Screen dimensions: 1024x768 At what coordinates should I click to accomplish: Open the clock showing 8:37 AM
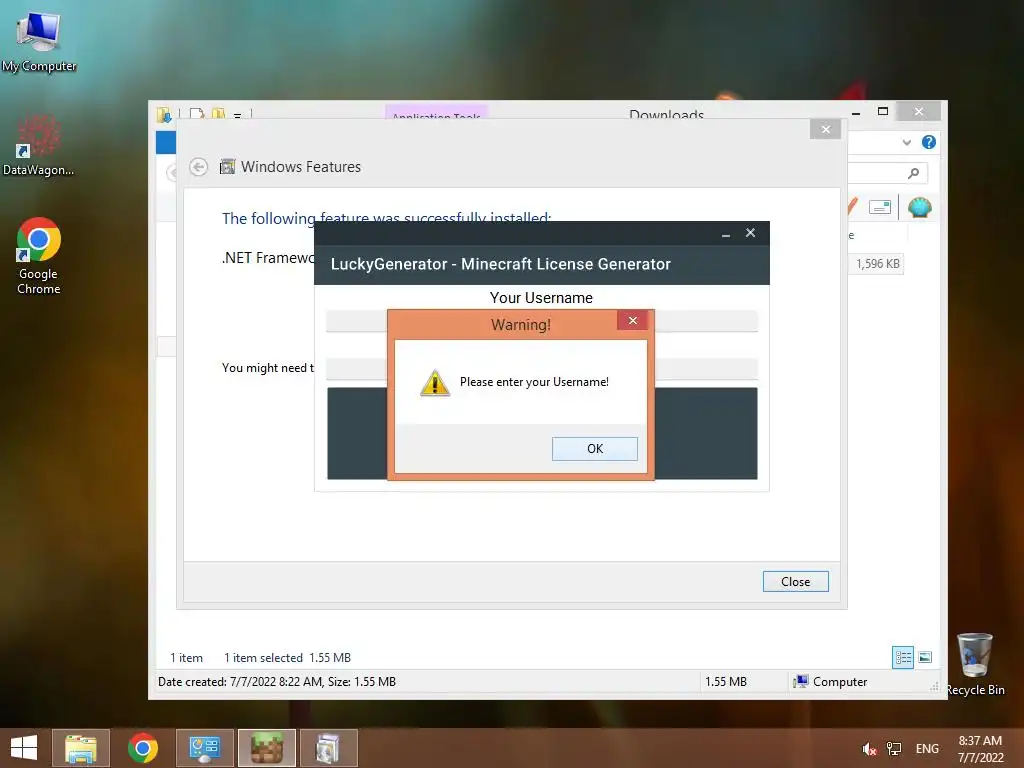coord(980,749)
